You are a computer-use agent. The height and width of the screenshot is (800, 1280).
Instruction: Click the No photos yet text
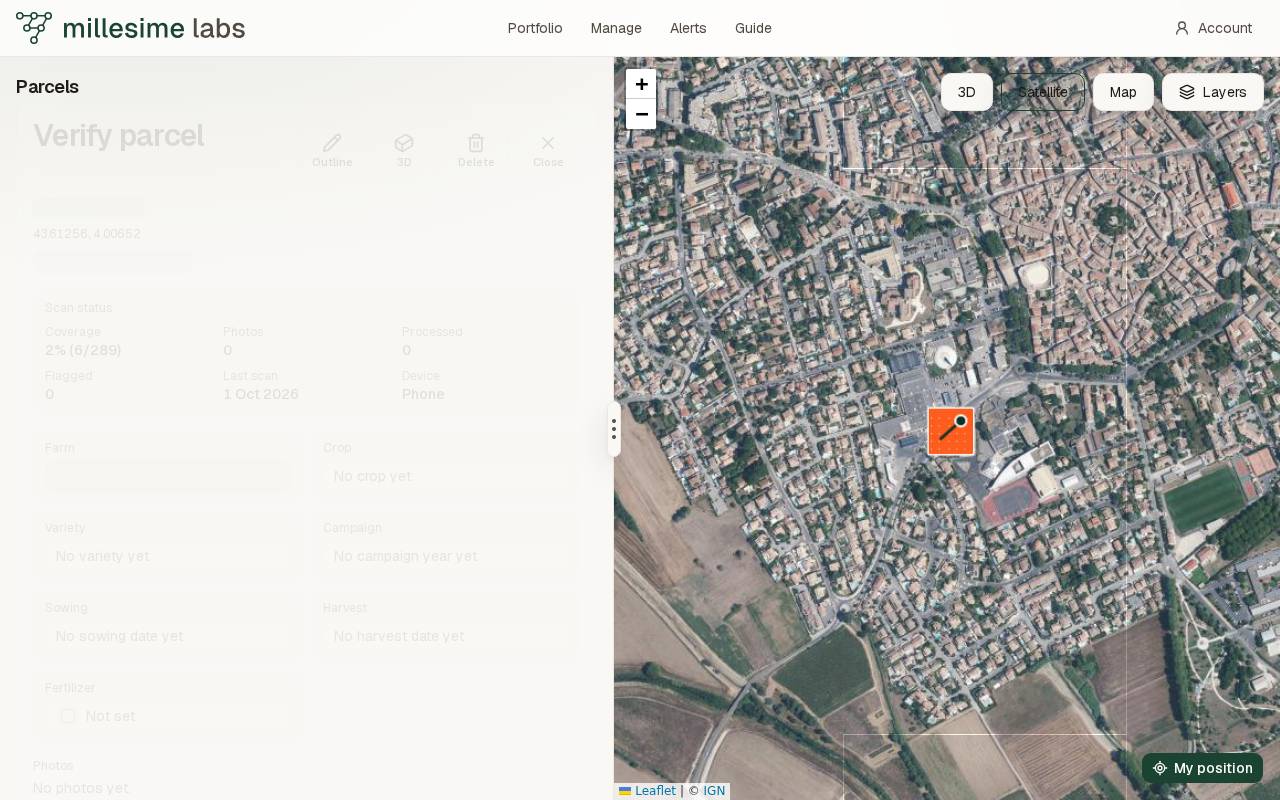point(81,788)
